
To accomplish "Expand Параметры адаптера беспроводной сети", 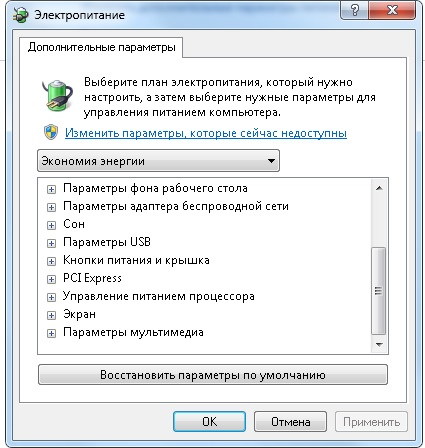I will 51,207.
